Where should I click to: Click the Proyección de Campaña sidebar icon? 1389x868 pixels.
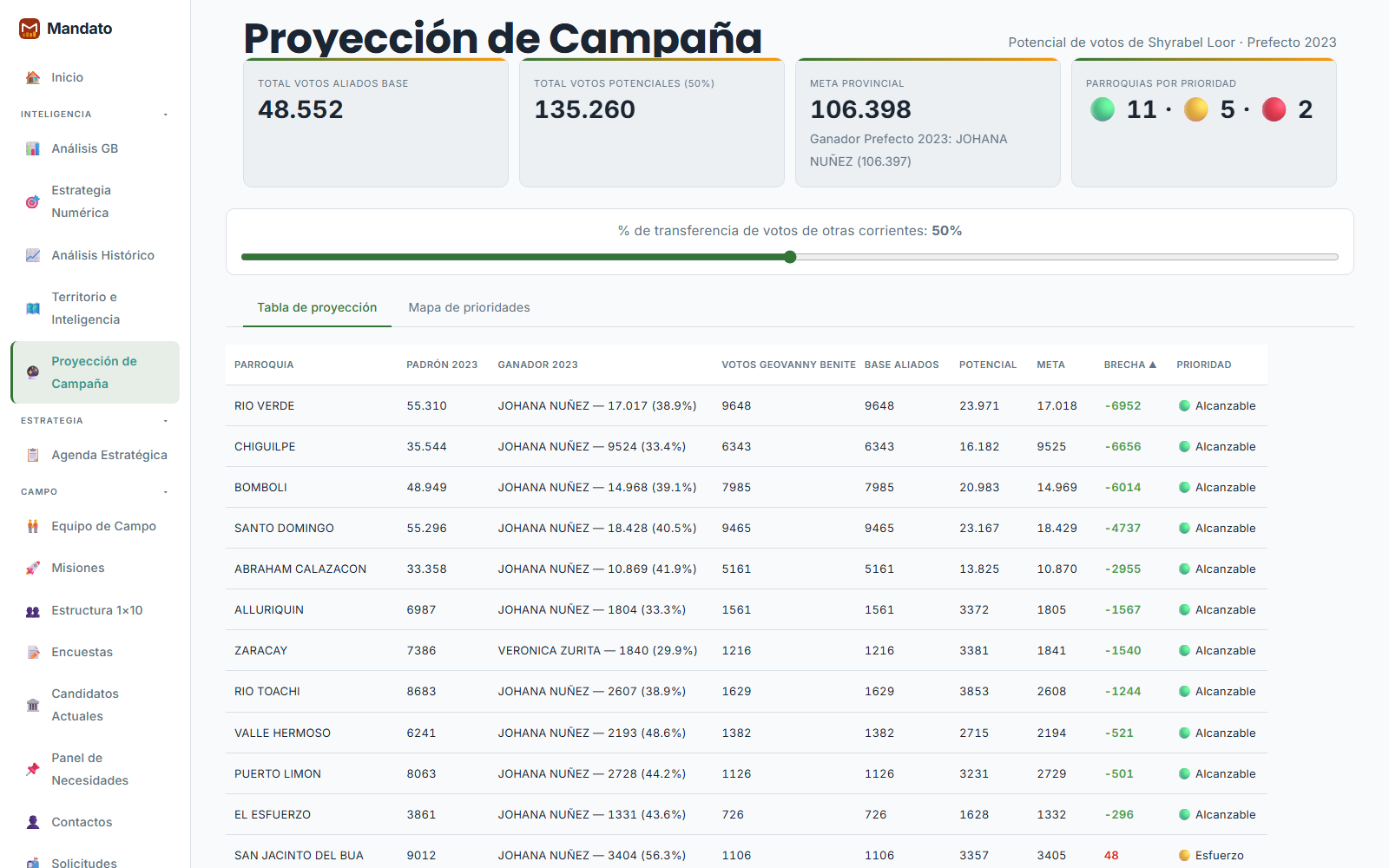(33, 372)
